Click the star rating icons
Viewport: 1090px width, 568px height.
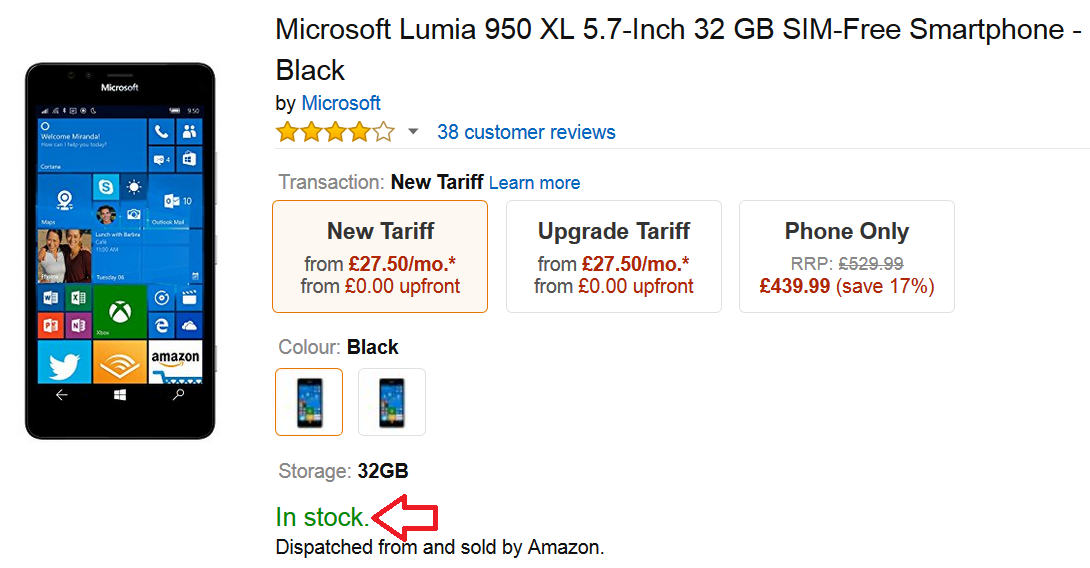[335, 132]
